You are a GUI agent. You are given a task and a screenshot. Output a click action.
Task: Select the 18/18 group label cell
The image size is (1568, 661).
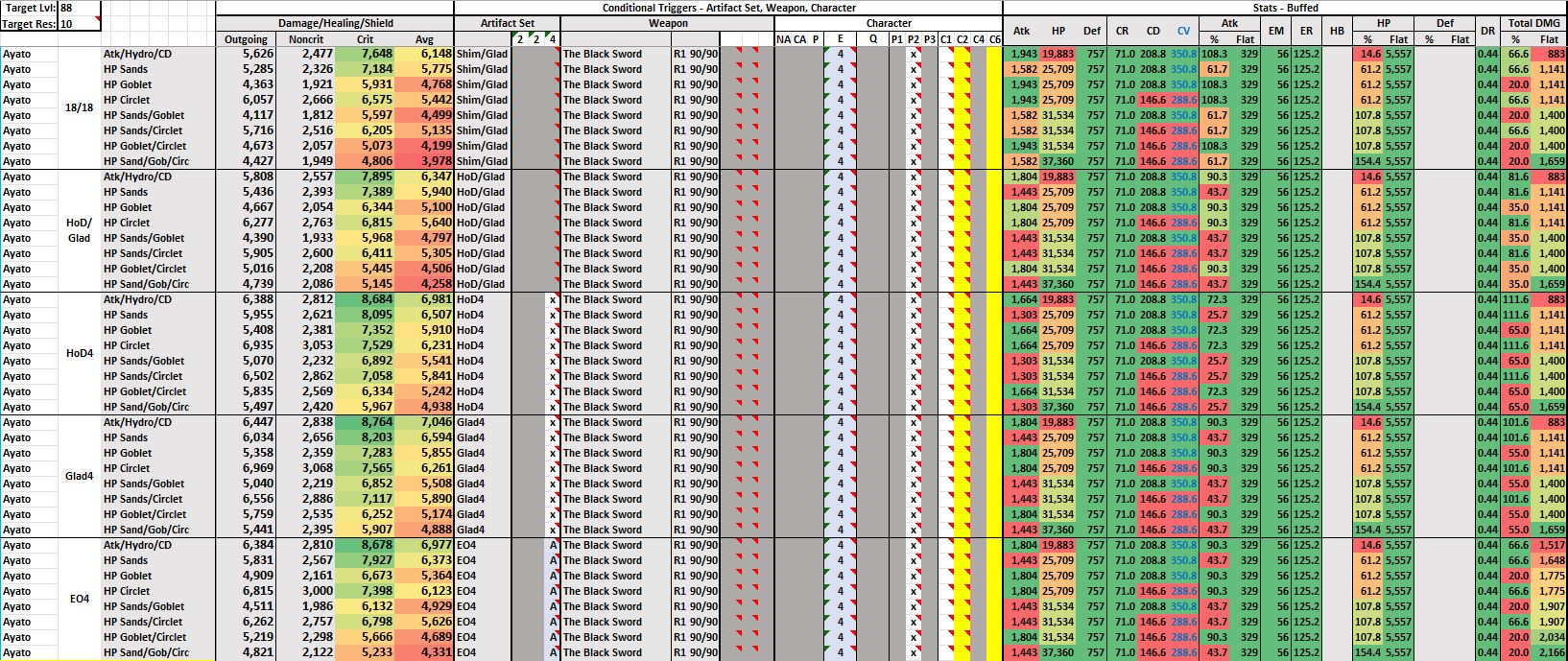(79, 107)
